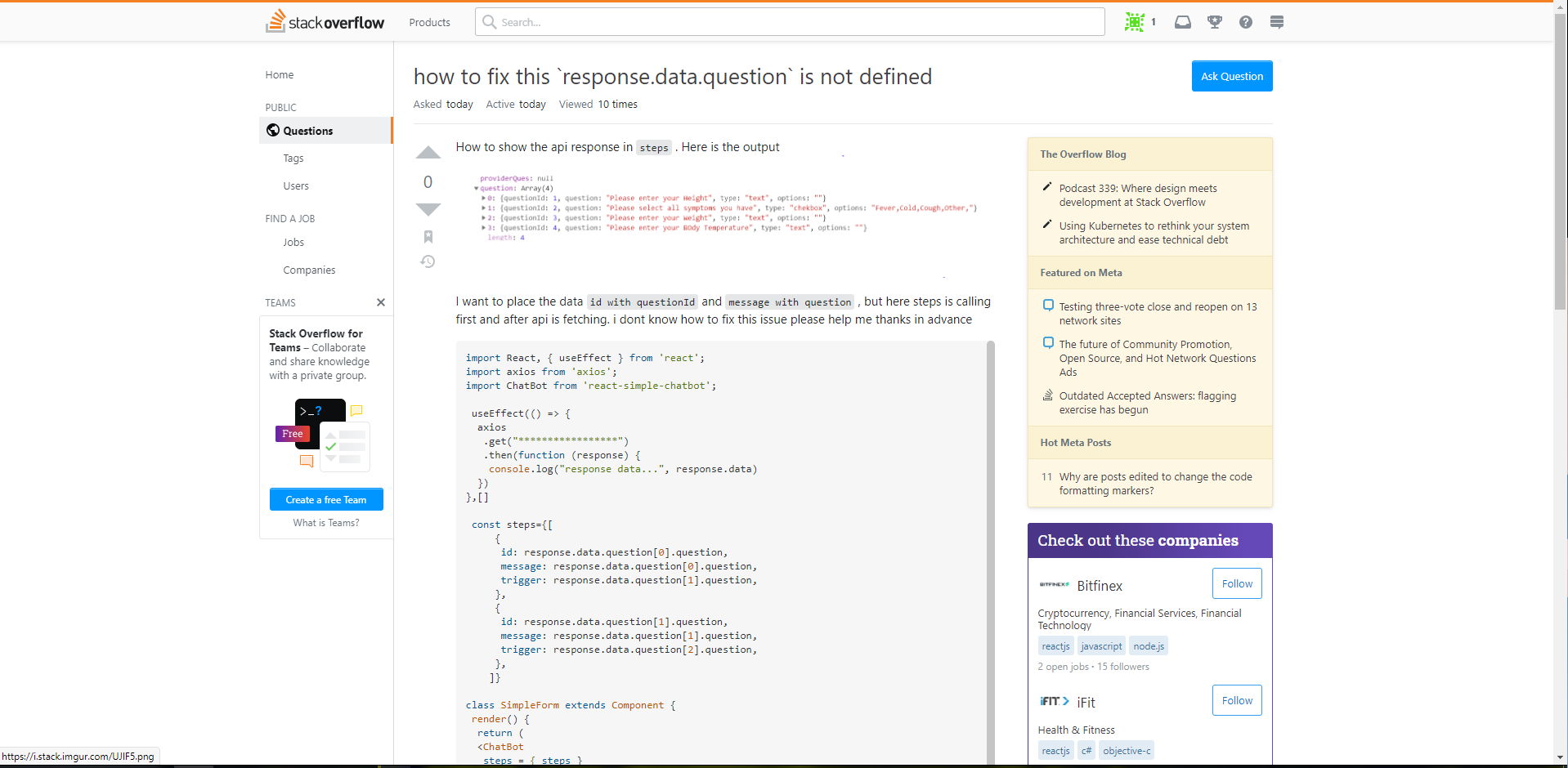
Task: Select Questions in the left sidebar
Action: (308, 131)
